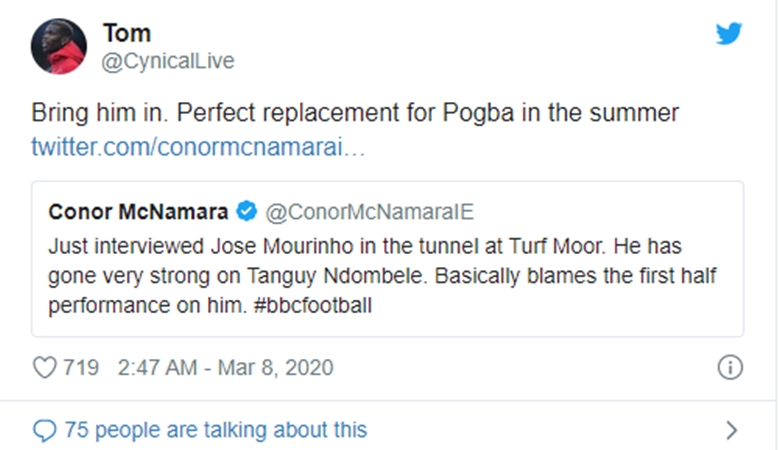Open the tweet info circle icon

click(x=730, y=368)
